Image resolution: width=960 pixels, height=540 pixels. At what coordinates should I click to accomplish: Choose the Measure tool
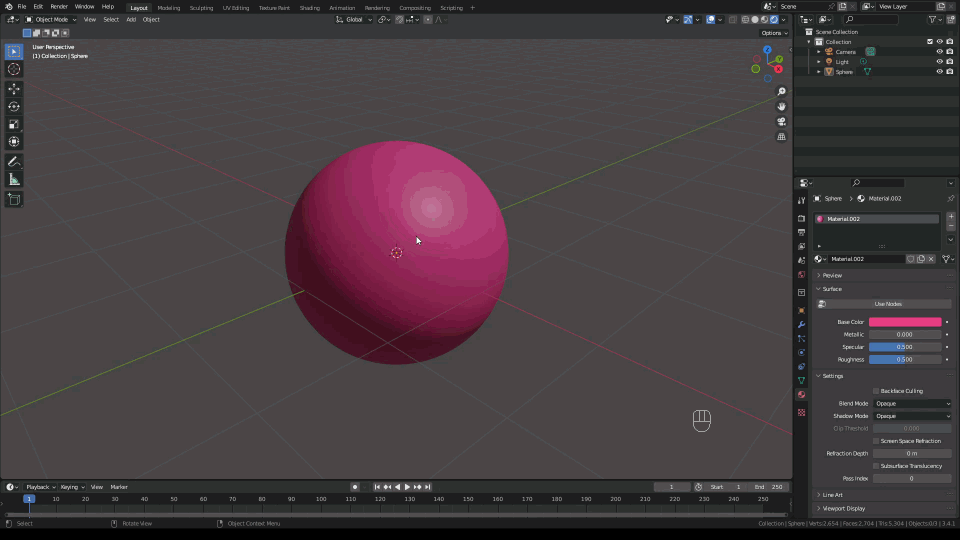[x=14, y=179]
